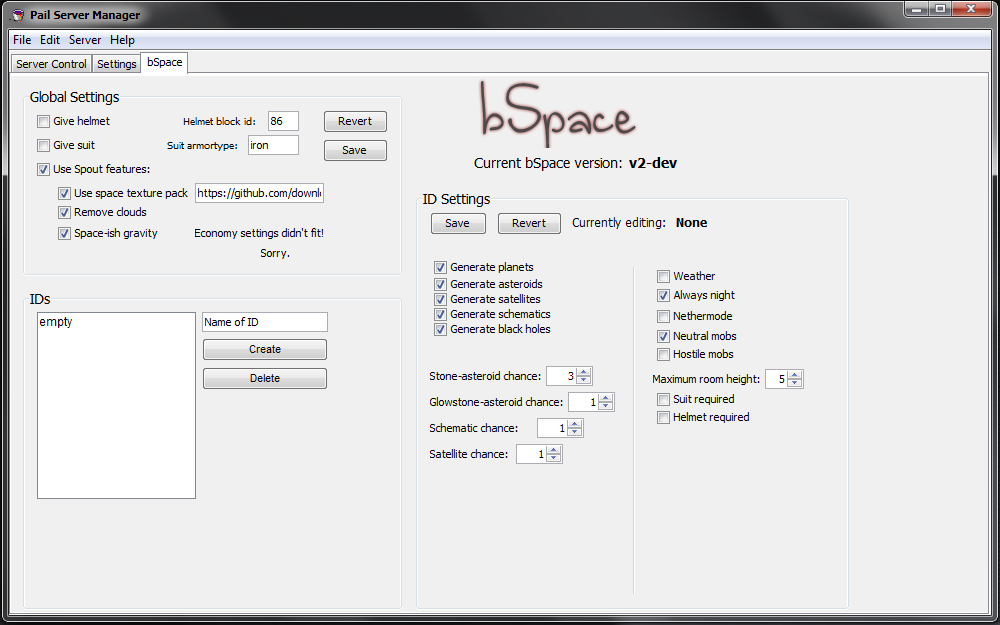Click the 'v2-dev' version text
Screen dimensions: 1000x625
pyautogui.click(x=653, y=163)
